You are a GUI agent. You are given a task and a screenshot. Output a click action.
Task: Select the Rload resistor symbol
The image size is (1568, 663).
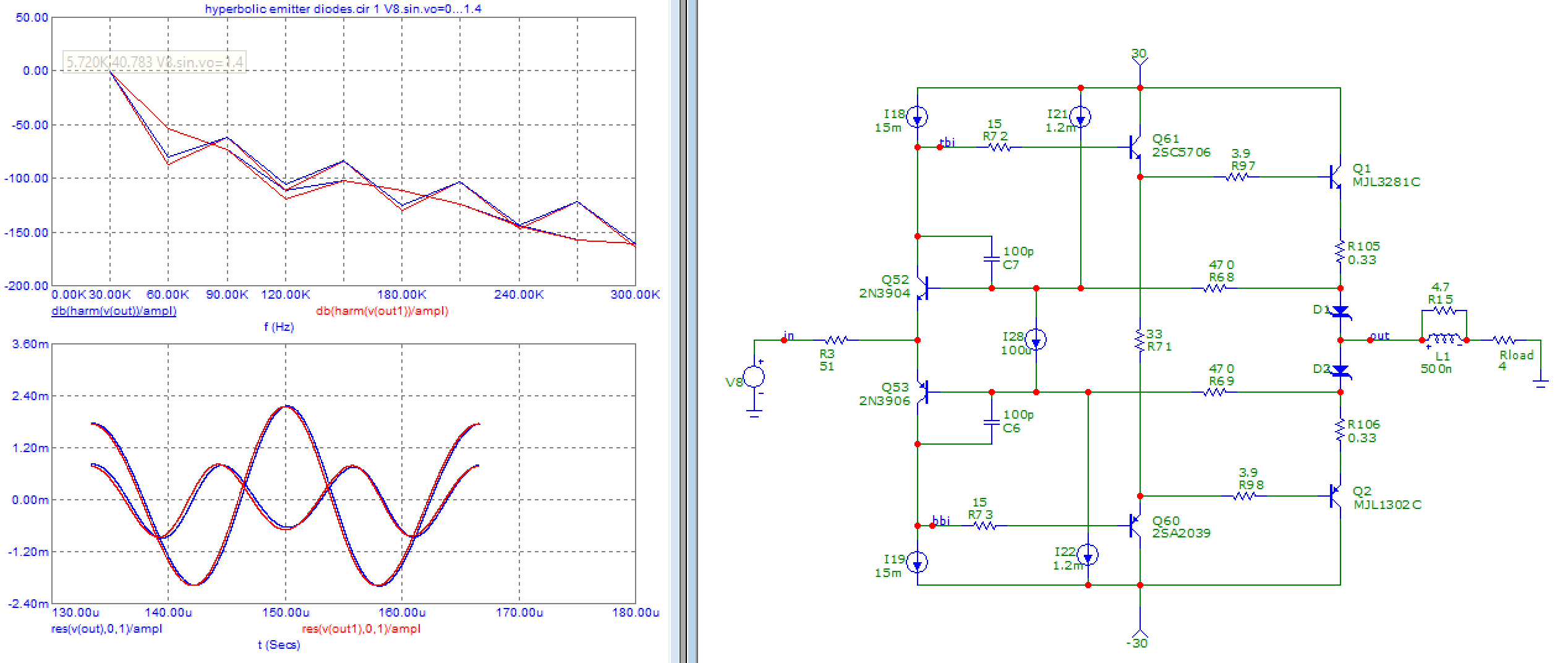tap(1504, 340)
